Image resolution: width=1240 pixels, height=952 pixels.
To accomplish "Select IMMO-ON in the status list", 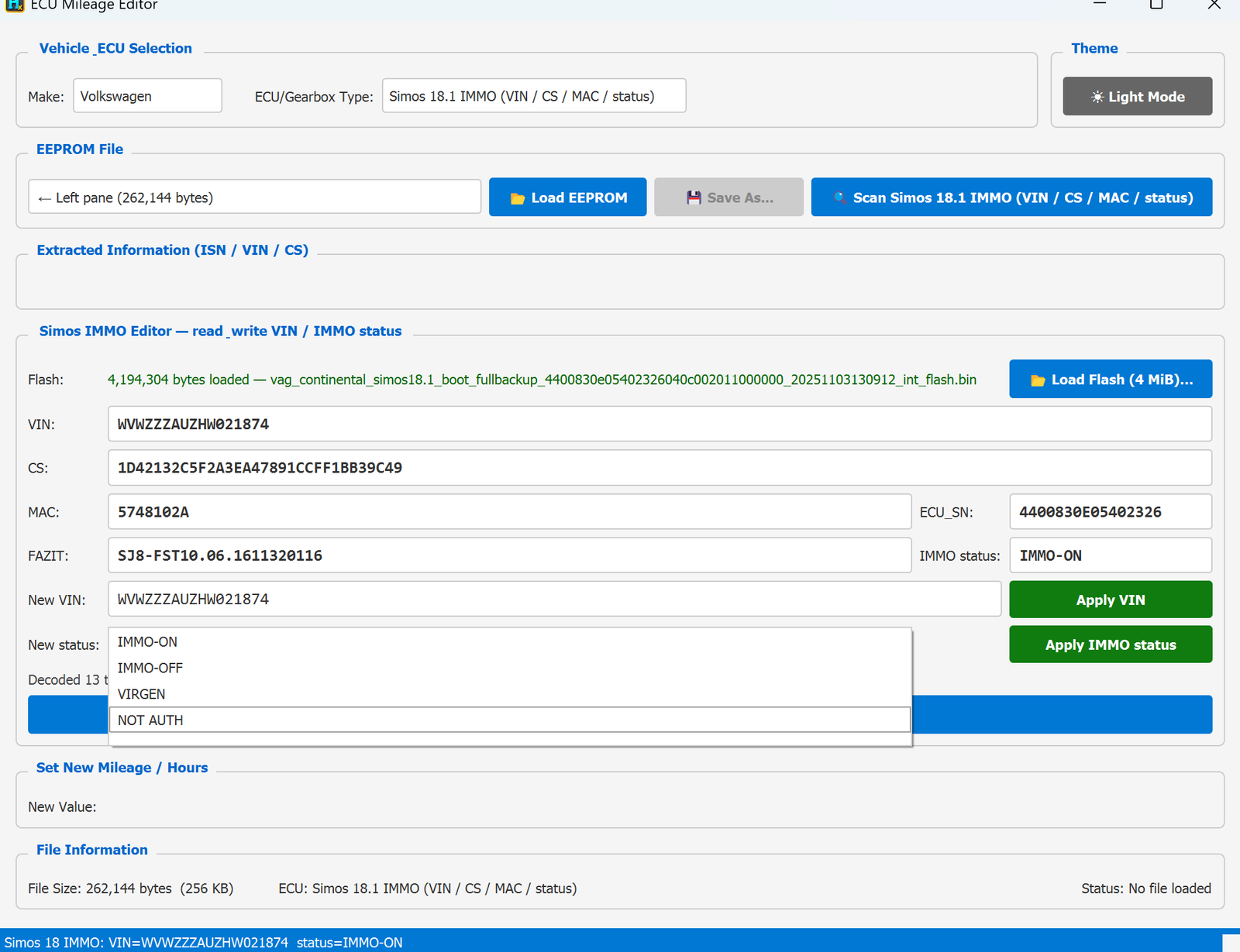I will pos(510,642).
